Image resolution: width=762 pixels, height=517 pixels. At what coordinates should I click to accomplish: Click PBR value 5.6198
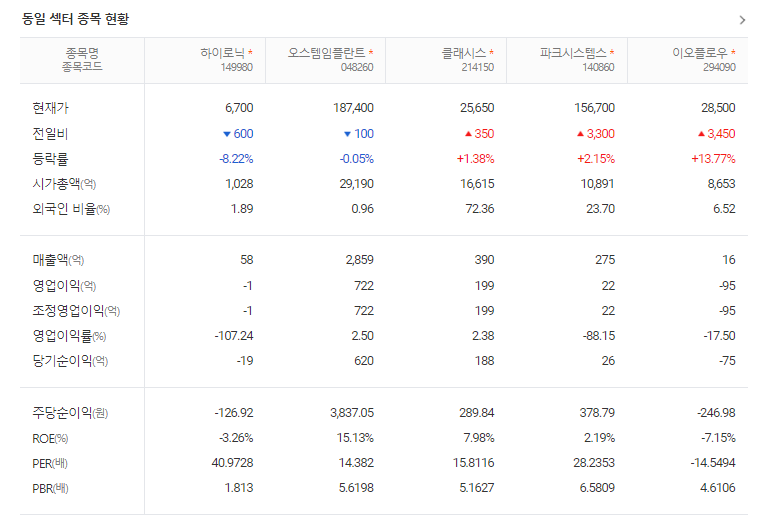point(356,488)
